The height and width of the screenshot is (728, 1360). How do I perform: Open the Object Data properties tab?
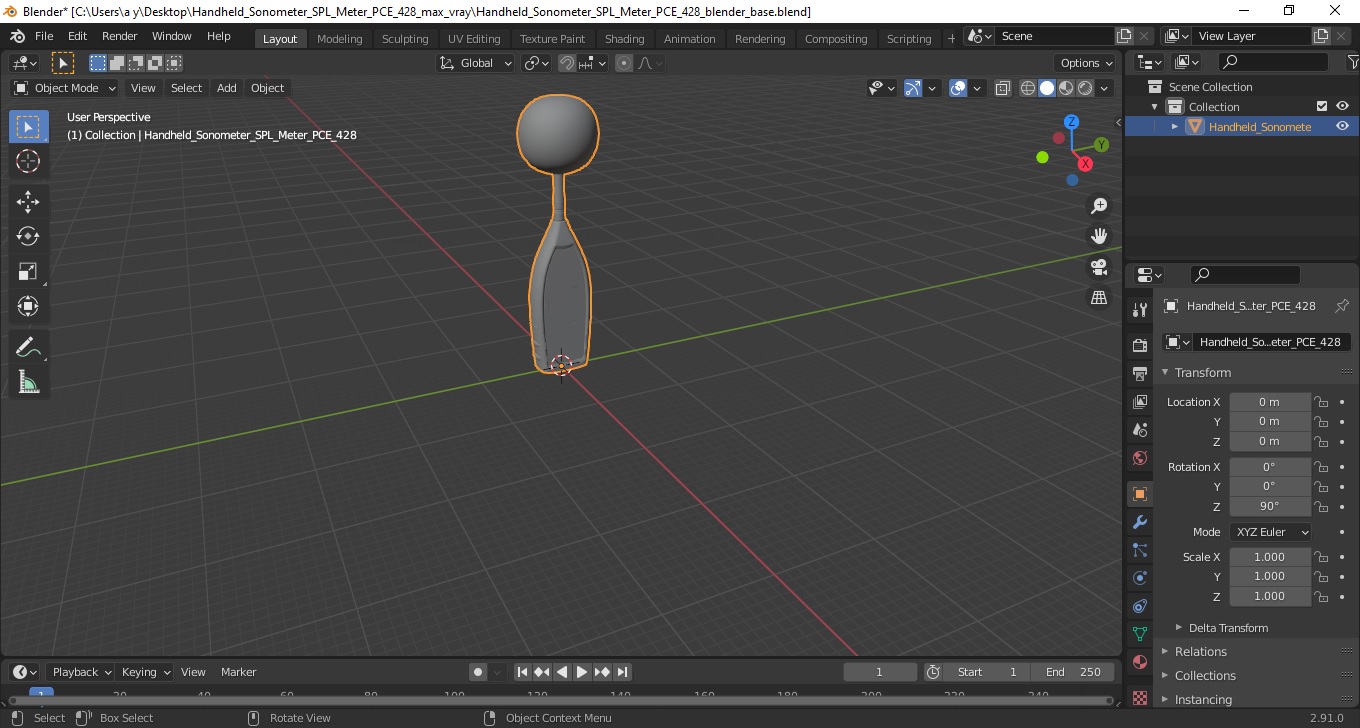coord(1140,634)
